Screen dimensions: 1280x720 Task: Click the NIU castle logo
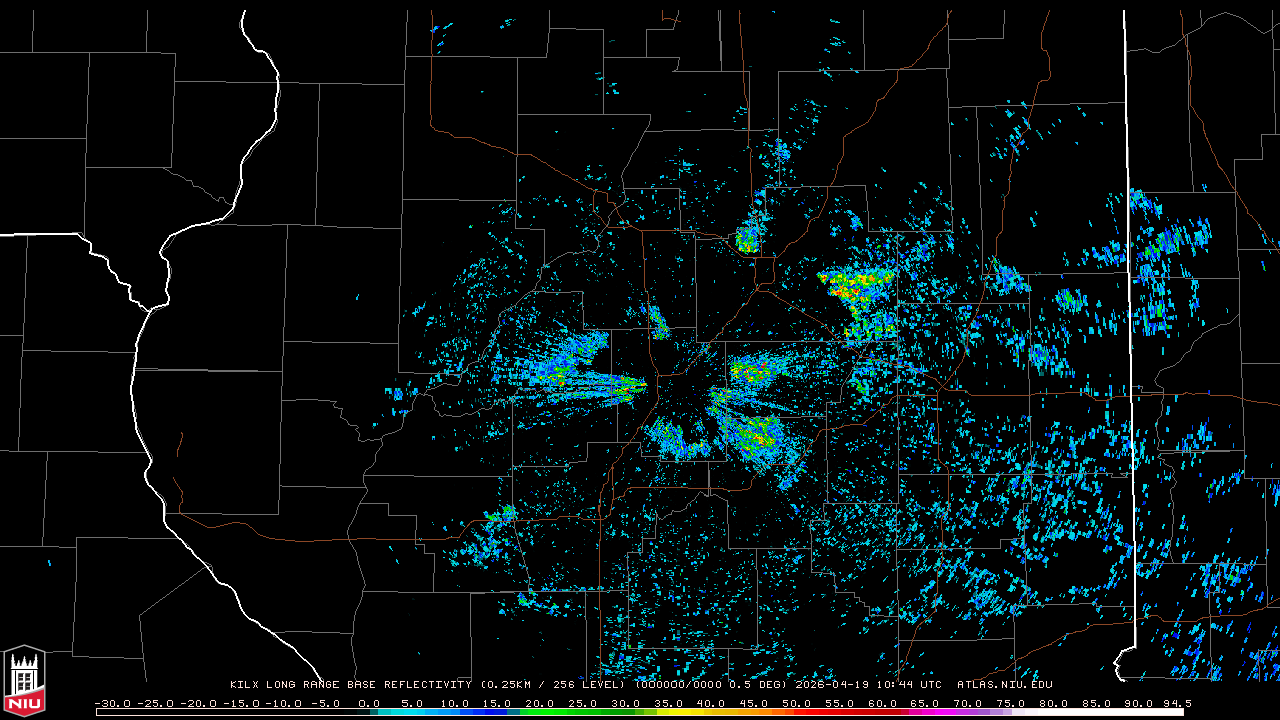[24, 682]
